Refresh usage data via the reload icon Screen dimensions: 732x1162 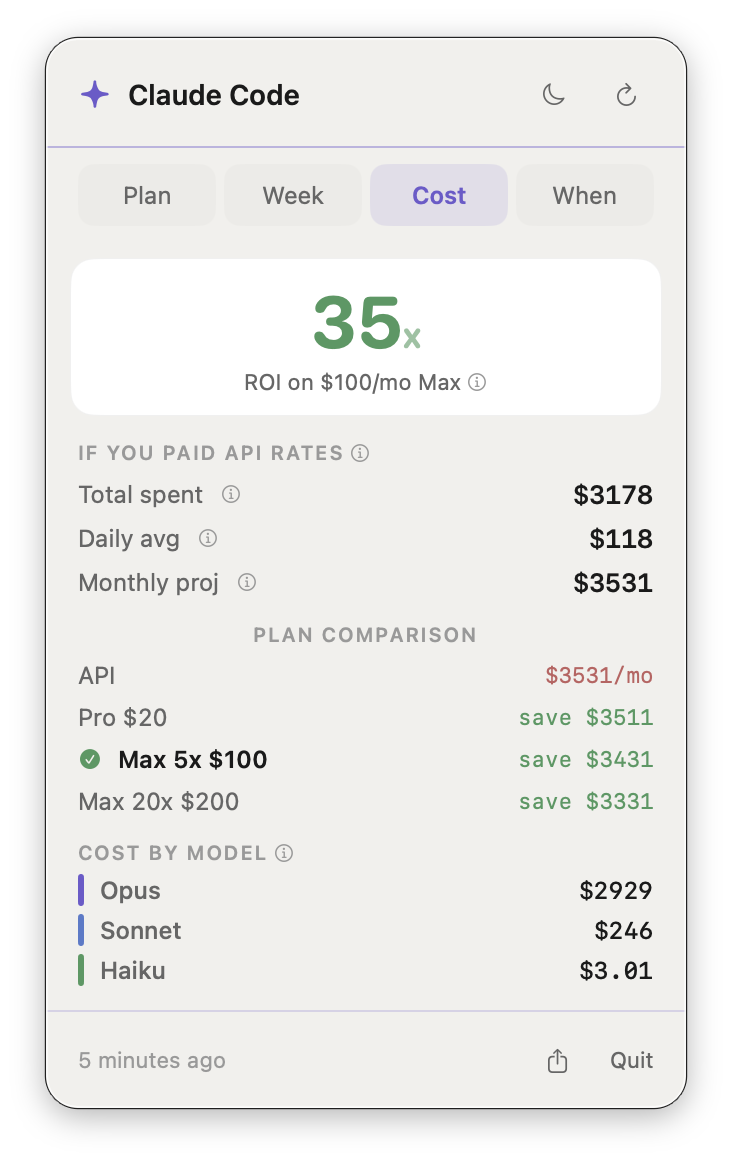pos(626,94)
